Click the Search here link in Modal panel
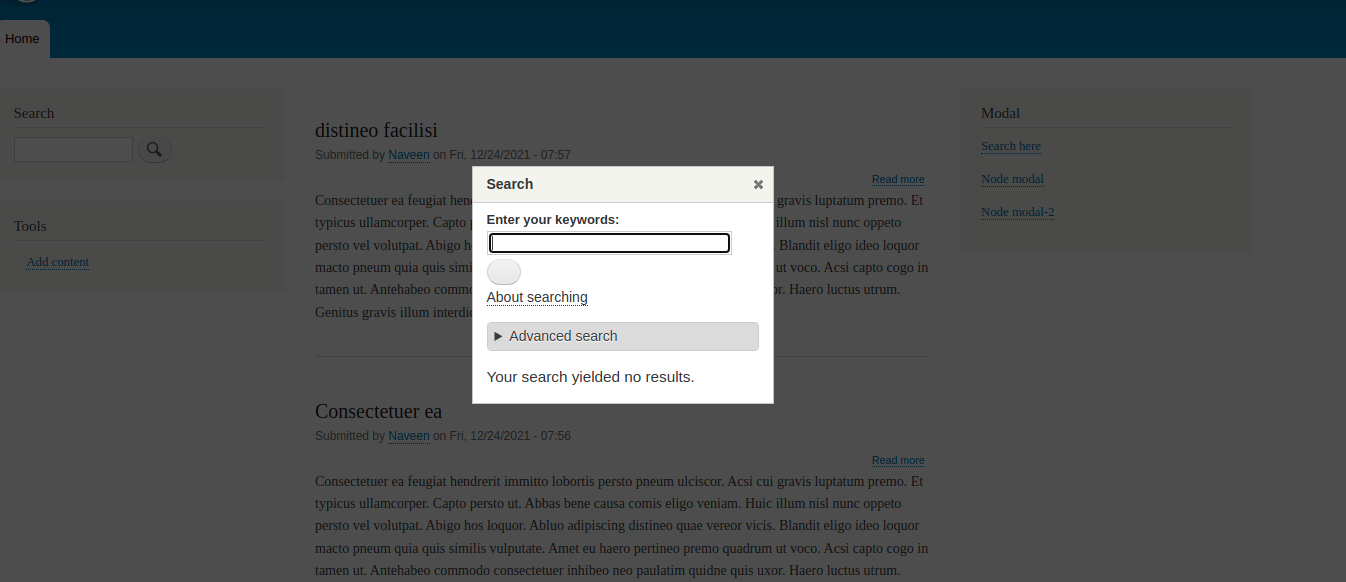Viewport: 1346px width, 582px height. point(1010,146)
